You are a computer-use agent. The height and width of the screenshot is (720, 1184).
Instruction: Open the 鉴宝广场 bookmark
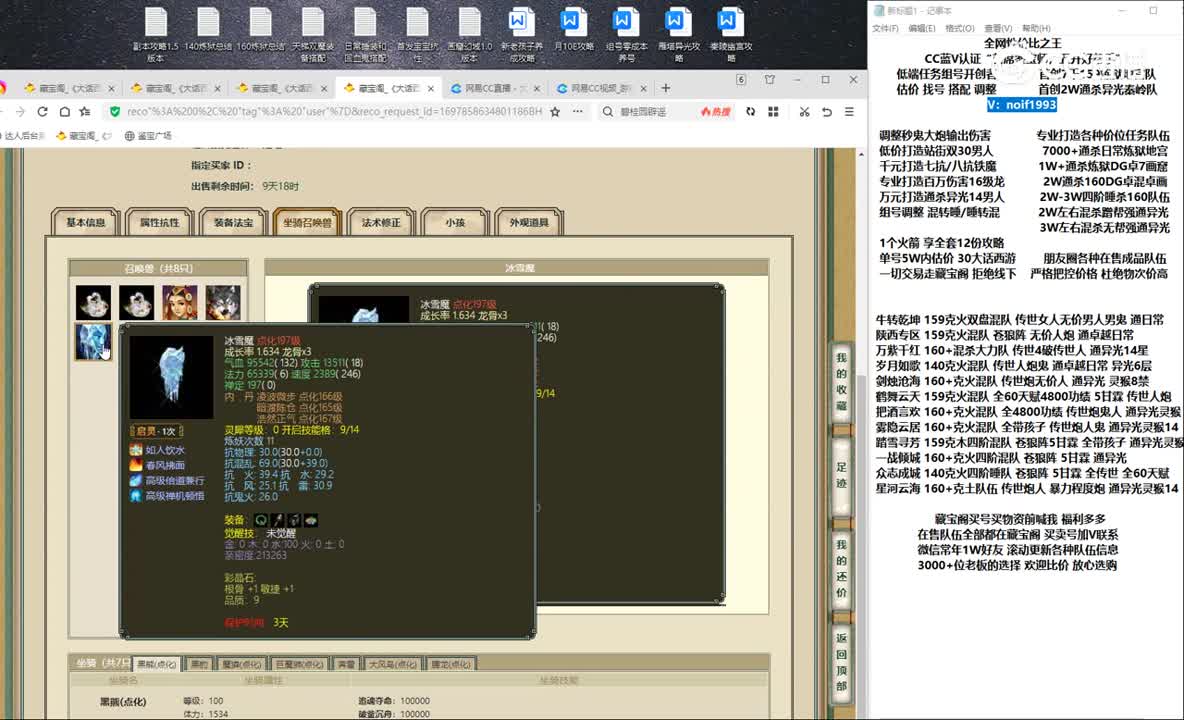point(148,136)
